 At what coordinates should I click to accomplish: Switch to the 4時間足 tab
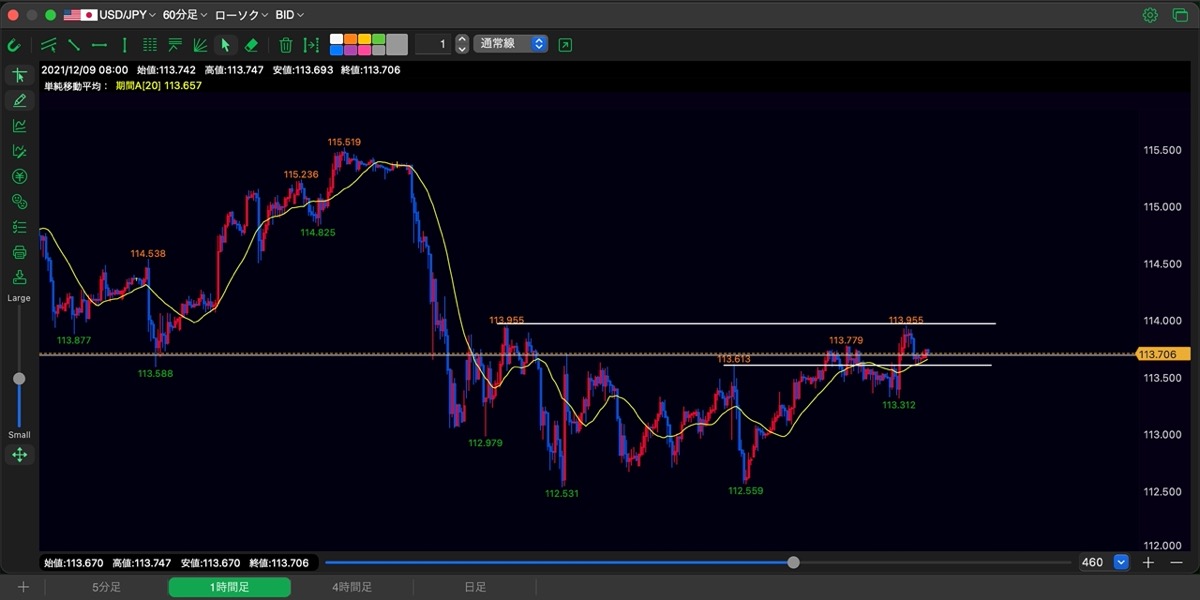tap(352, 587)
